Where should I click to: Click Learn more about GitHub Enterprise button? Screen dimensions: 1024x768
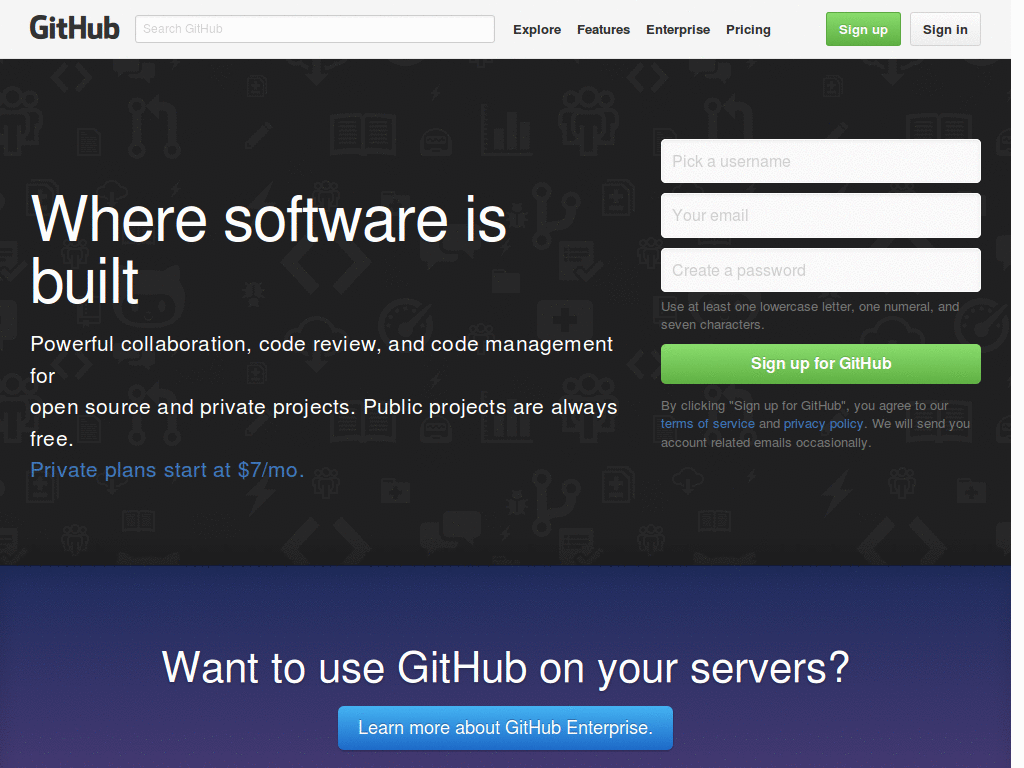point(505,728)
